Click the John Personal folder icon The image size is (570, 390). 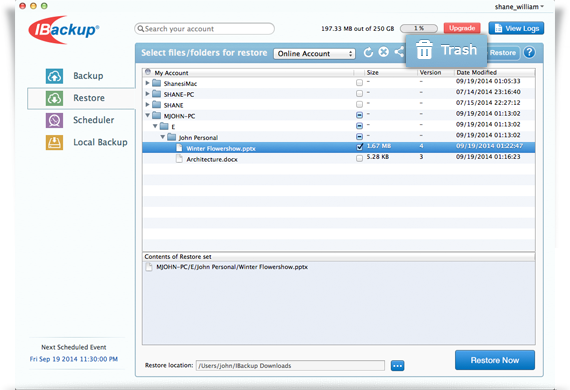coord(172,137)
